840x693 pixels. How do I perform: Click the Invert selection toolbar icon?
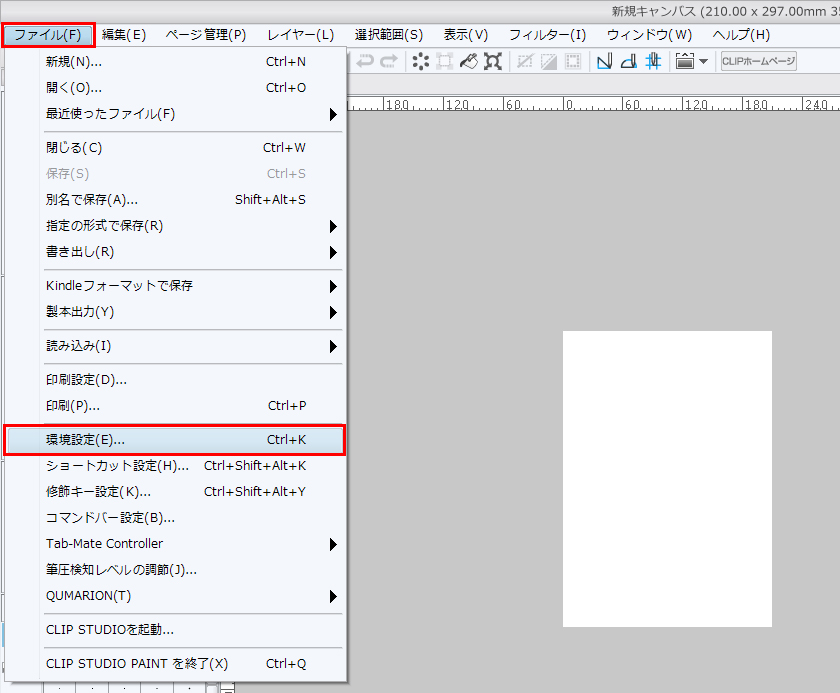pyautogui.click(x=548, y=62)
